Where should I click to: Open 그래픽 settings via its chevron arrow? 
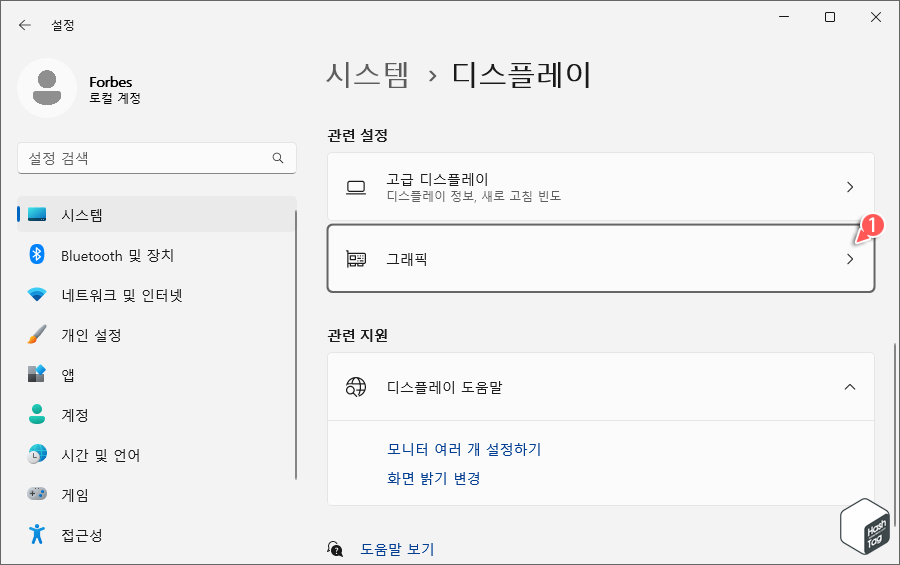point(850,259)
